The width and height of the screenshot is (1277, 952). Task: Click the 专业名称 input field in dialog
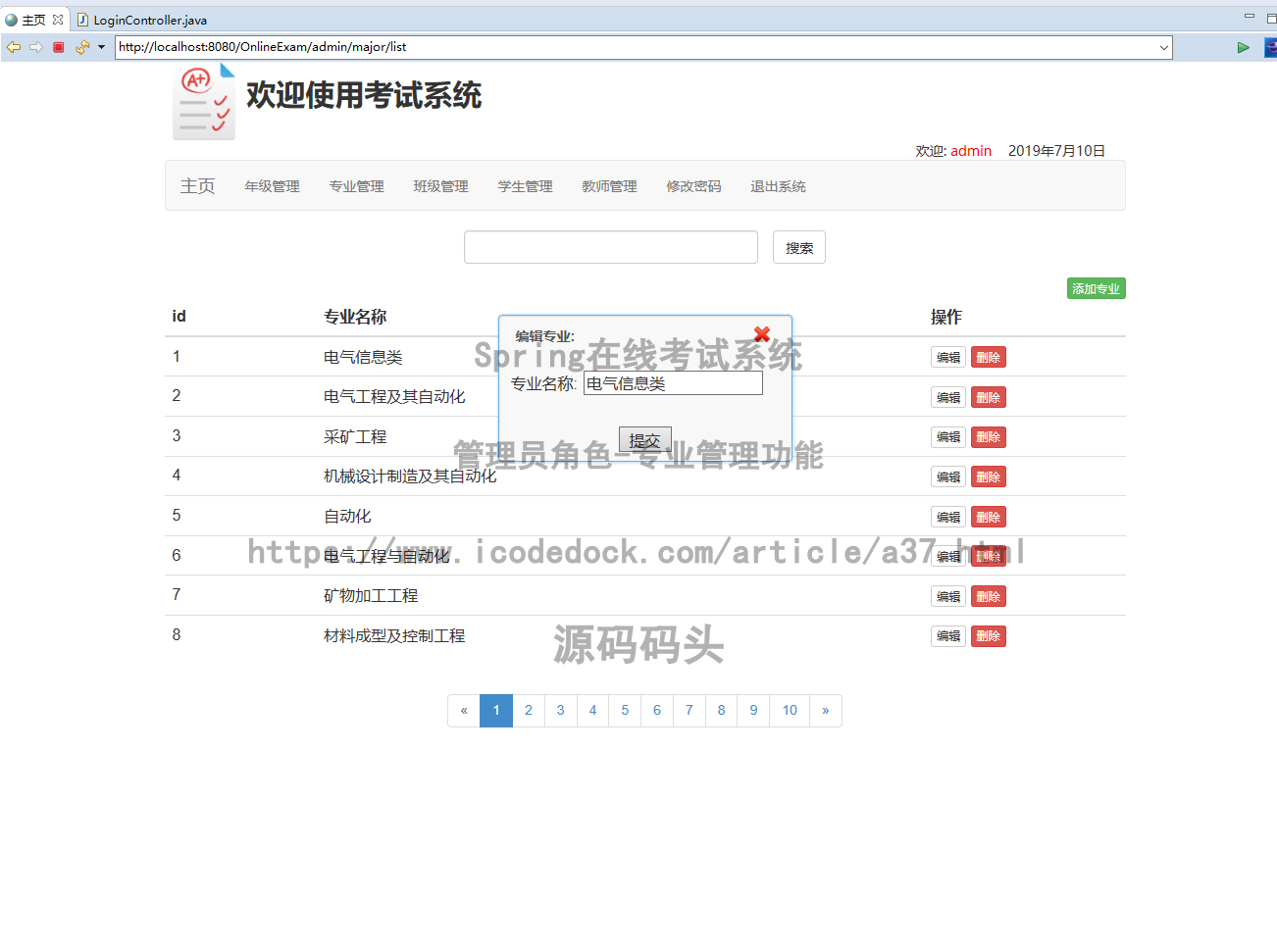(673, 383)
